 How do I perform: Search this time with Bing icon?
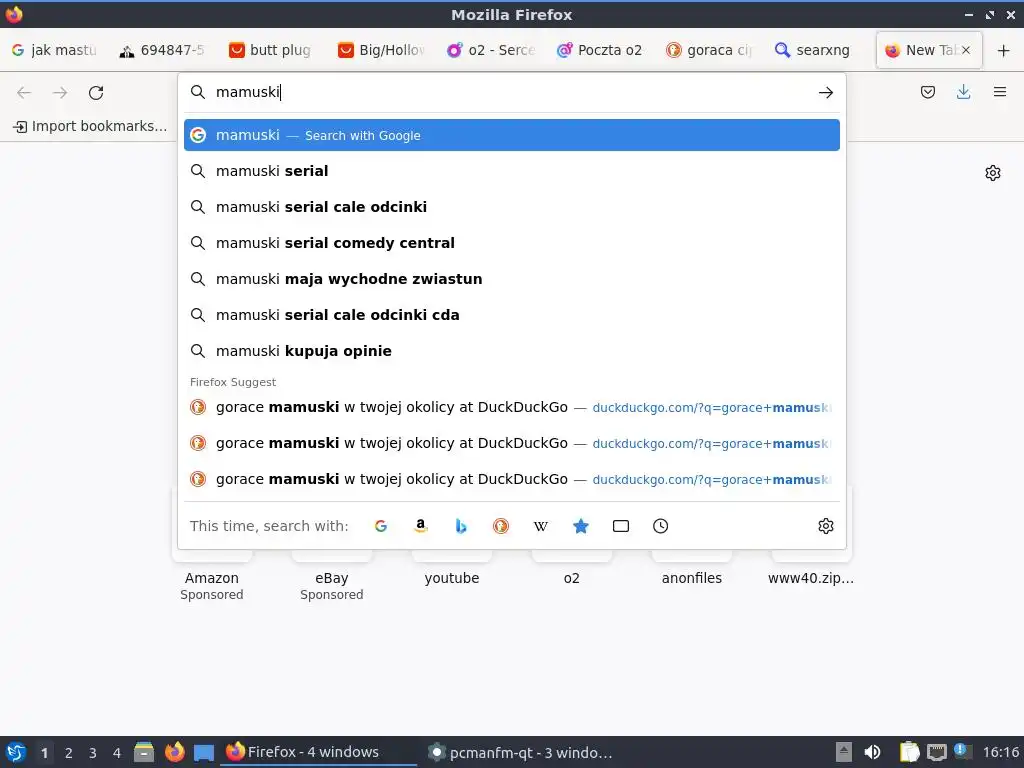[x=460, y=526]
